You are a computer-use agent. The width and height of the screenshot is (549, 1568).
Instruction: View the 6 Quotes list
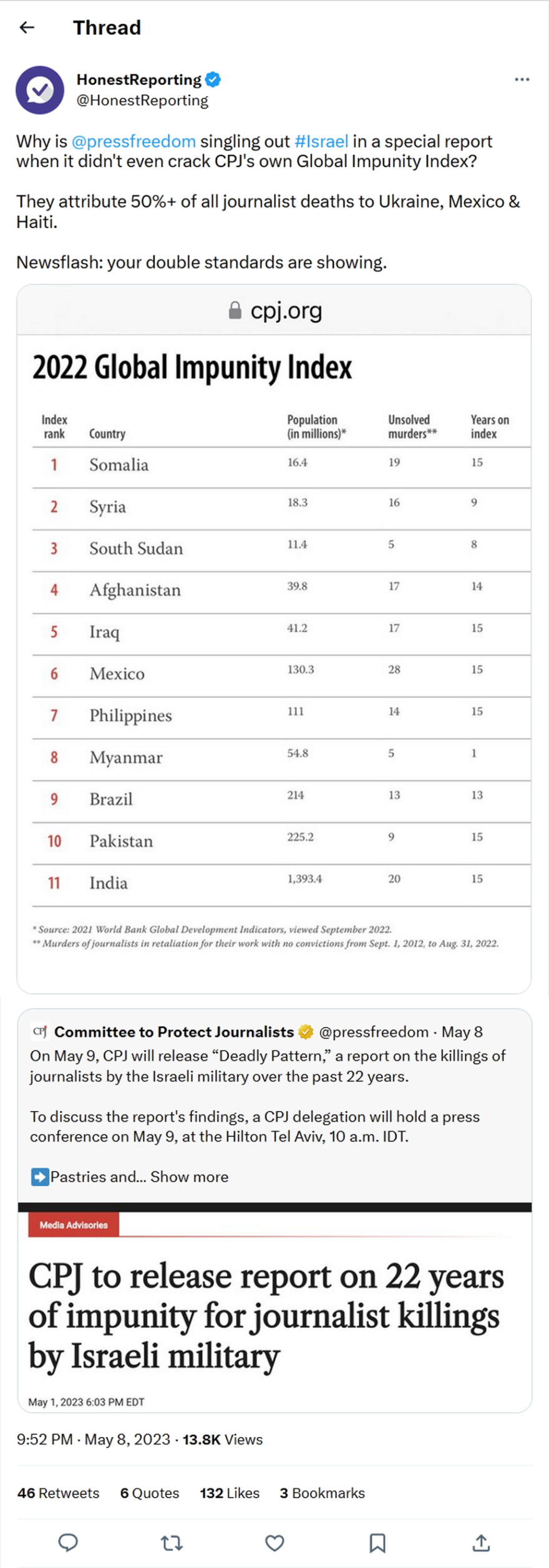150,1493
